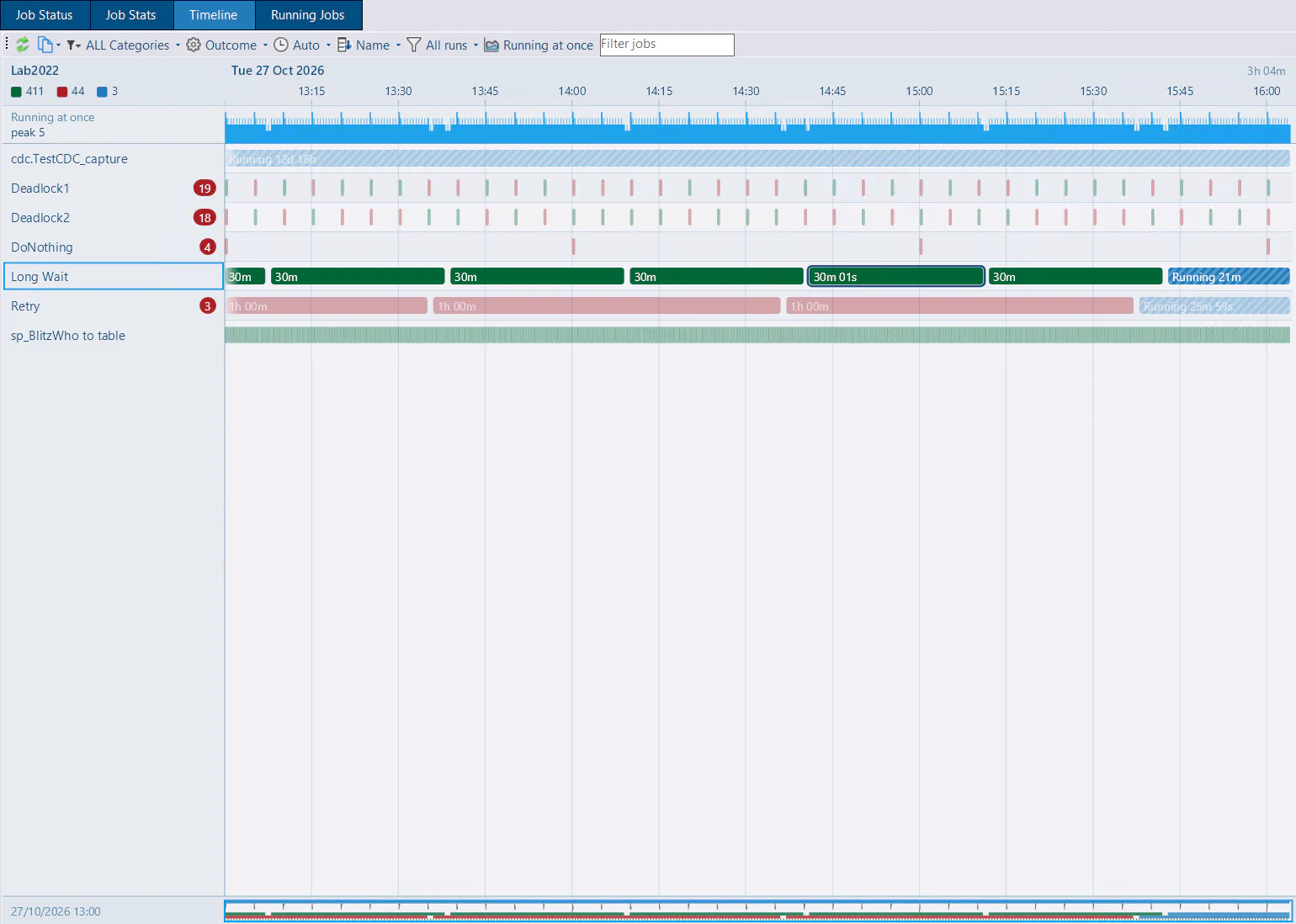Click DoNothing failure count badge 4
Screen dimensions: 1296x924
click(x=208, y=247)
